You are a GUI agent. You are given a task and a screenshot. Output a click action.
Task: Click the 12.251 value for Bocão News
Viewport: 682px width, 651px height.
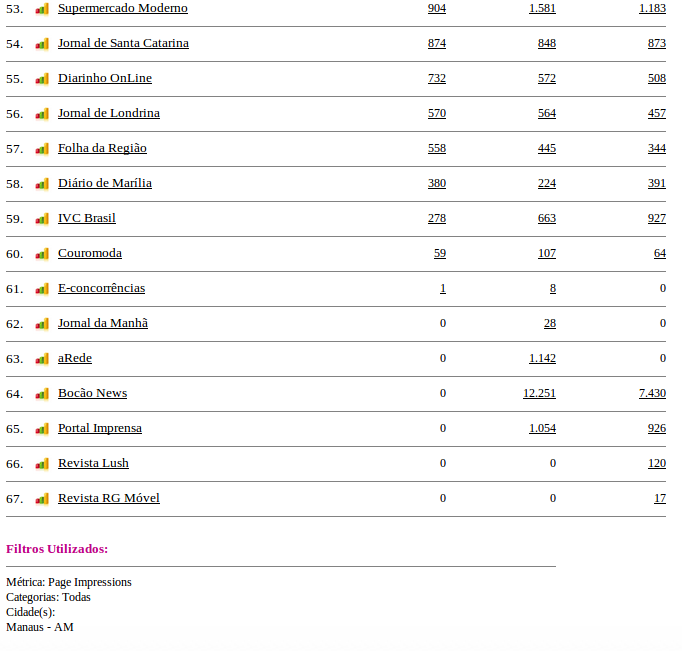pos(539,393)
